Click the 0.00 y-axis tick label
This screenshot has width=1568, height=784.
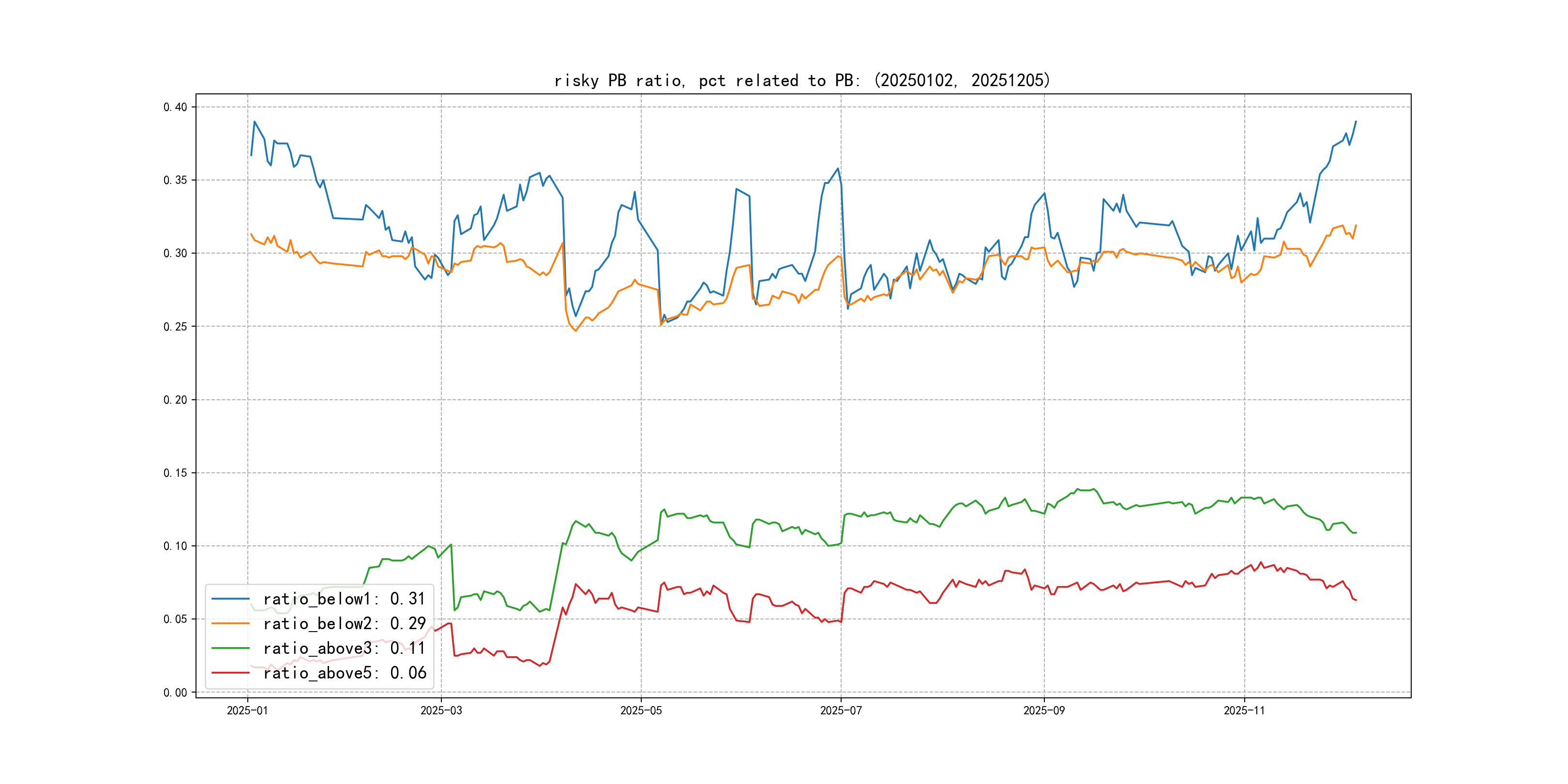click(175, 693)
